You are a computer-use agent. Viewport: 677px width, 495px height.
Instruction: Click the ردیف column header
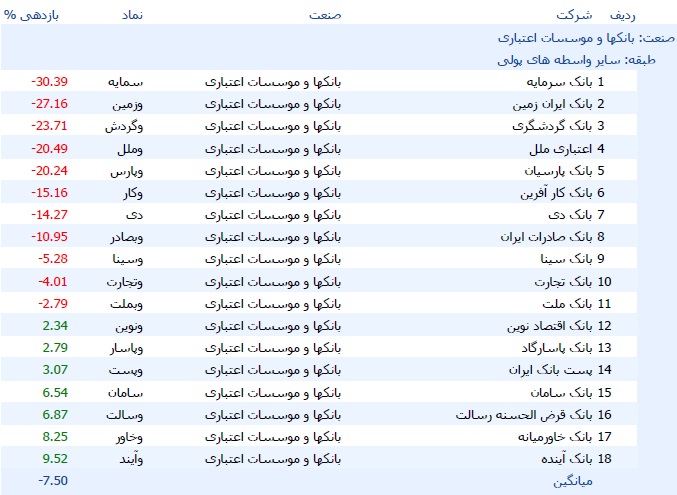pos(623,15)
